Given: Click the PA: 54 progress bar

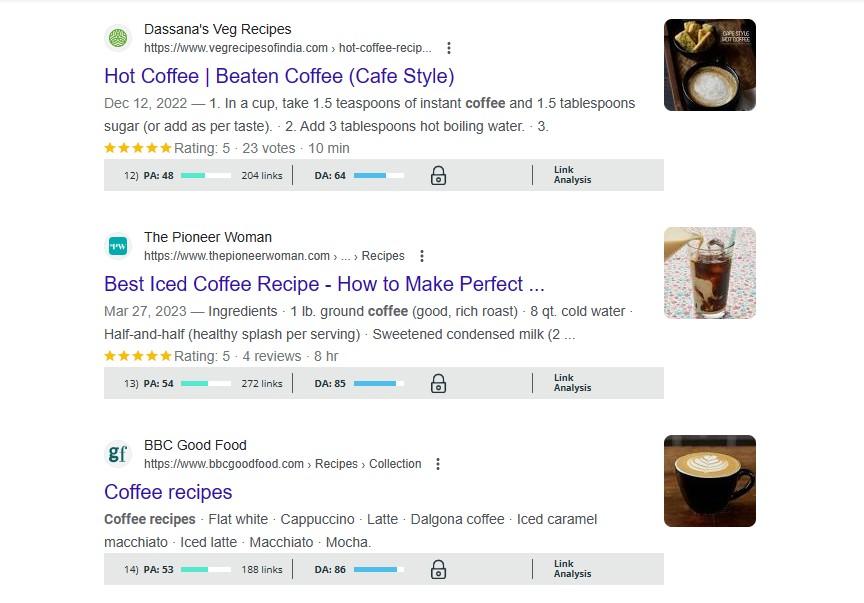Looking at the screenshot, I should (x=206, y=383).
